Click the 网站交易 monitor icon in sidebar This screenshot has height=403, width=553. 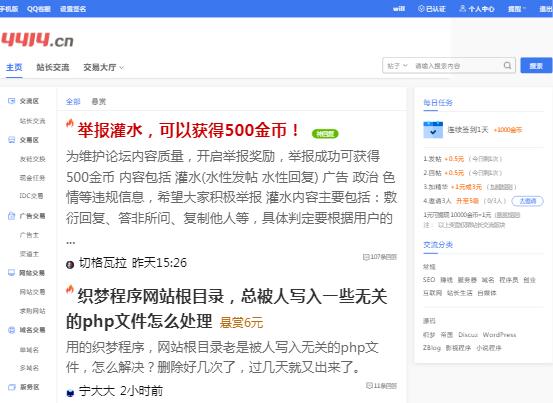click(11, 273)
